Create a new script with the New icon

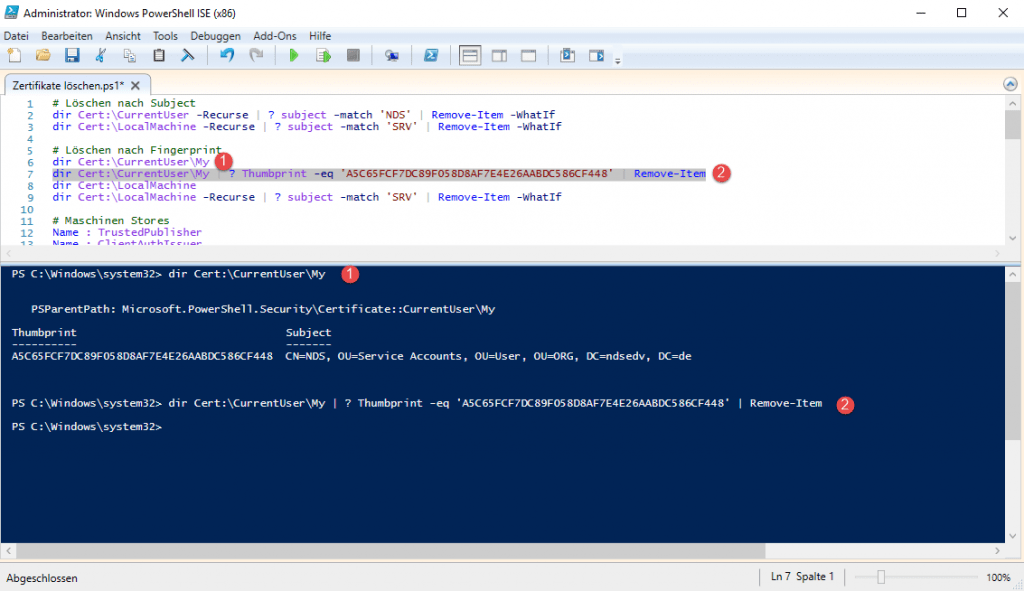pyautogui.click(x=14, y=55)
